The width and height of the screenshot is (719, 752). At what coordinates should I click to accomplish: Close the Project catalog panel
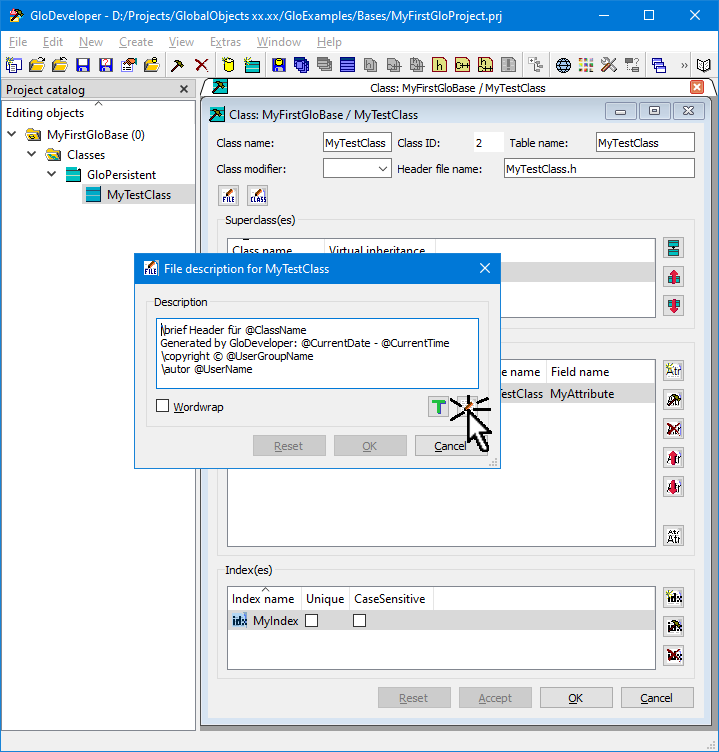pyautogui.click(x=184, y=89)
